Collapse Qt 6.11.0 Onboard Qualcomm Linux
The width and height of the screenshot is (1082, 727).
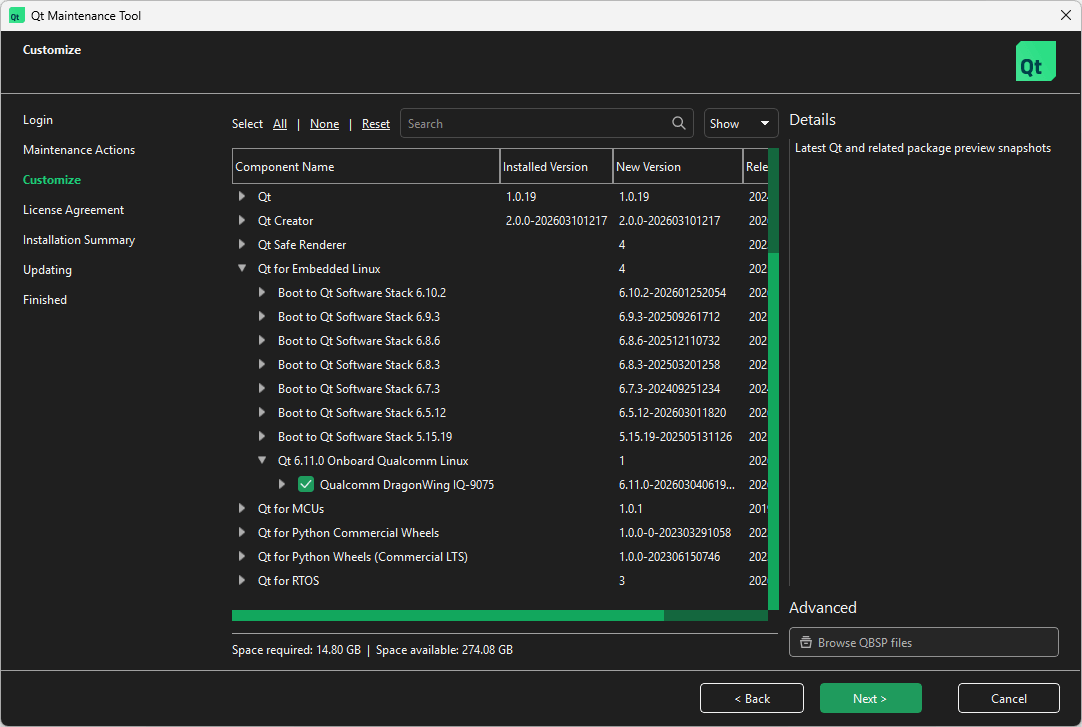[262, 460]
